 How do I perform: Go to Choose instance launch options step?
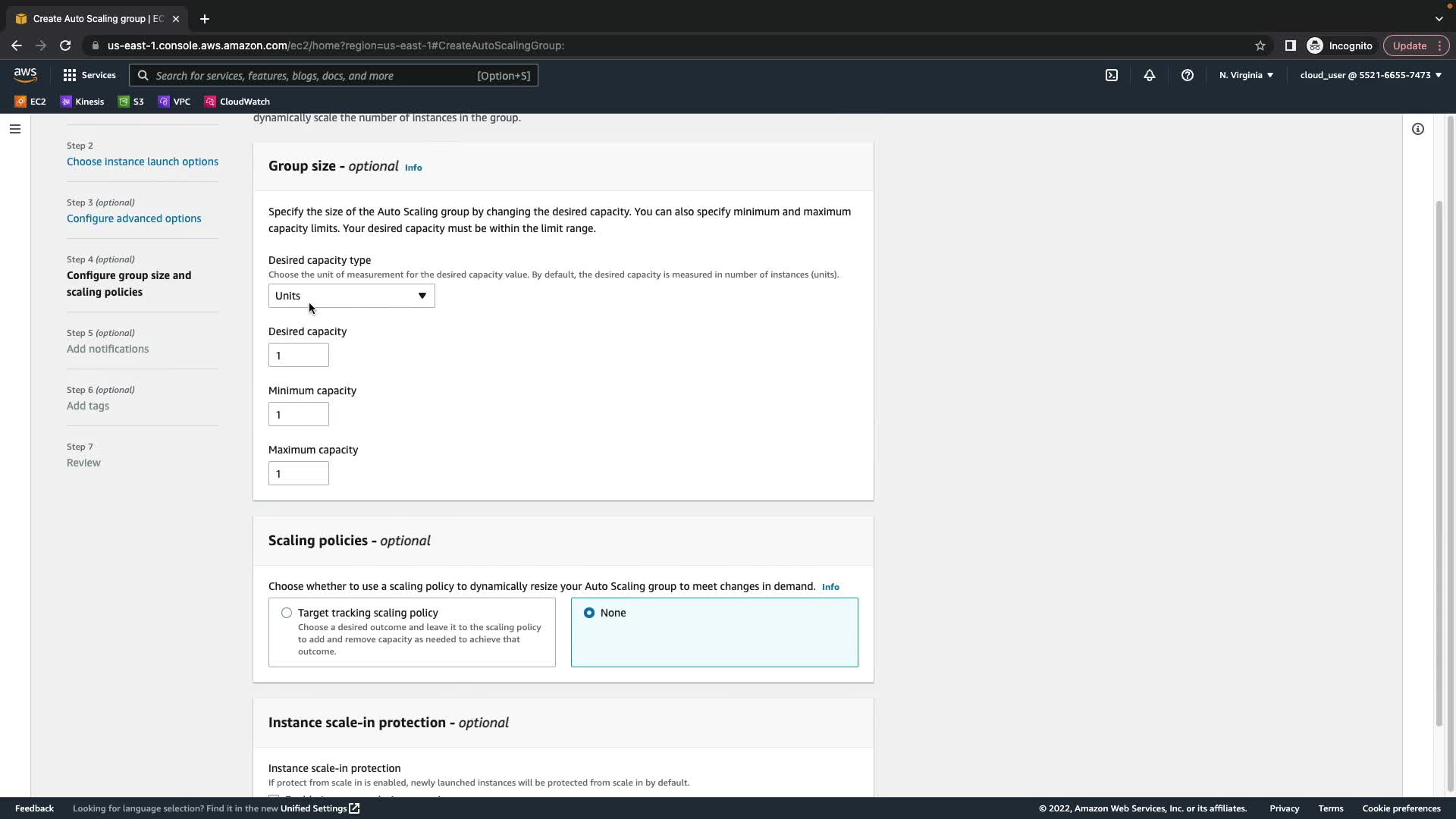[142, 162]
